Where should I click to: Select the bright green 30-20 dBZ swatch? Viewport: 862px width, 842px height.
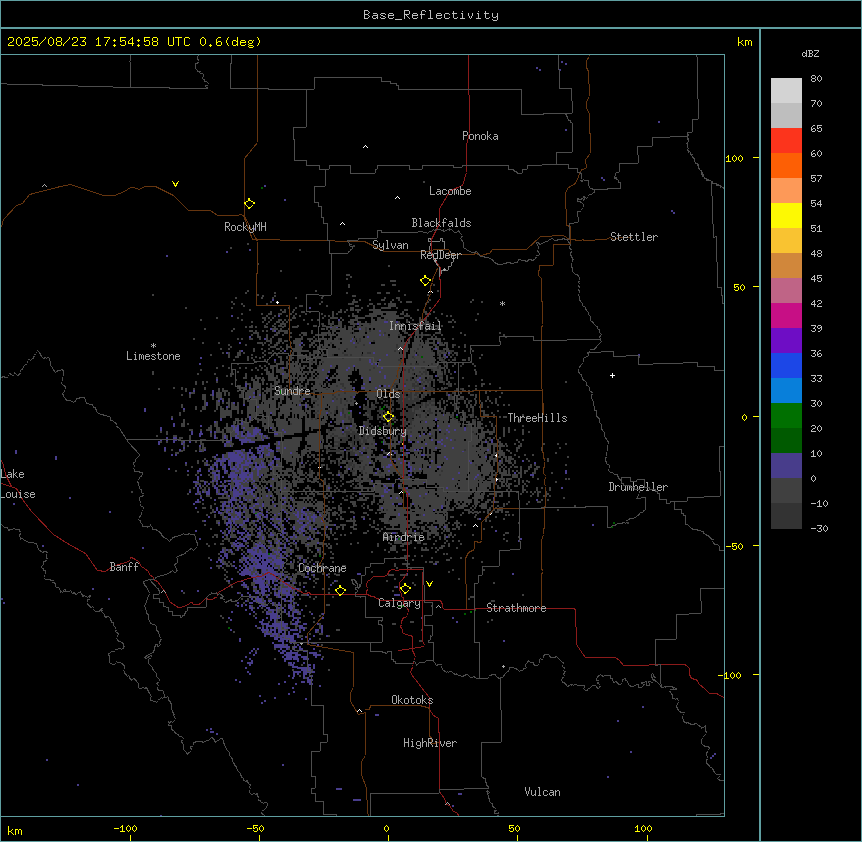(x=786, y=416)
